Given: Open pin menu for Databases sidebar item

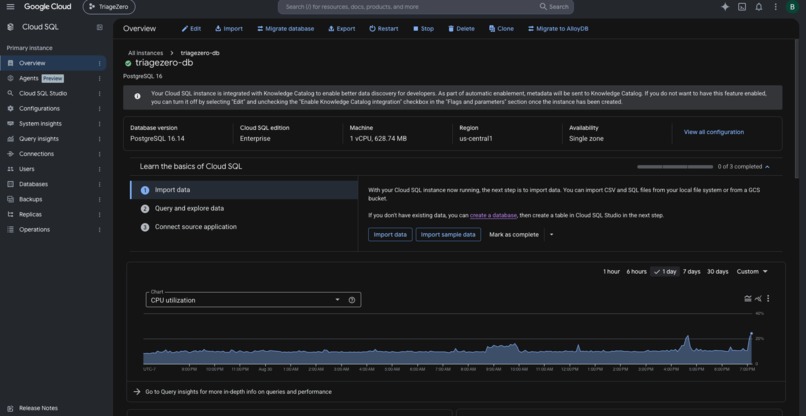Looking at the screenshot, I should tap(99, 184).
